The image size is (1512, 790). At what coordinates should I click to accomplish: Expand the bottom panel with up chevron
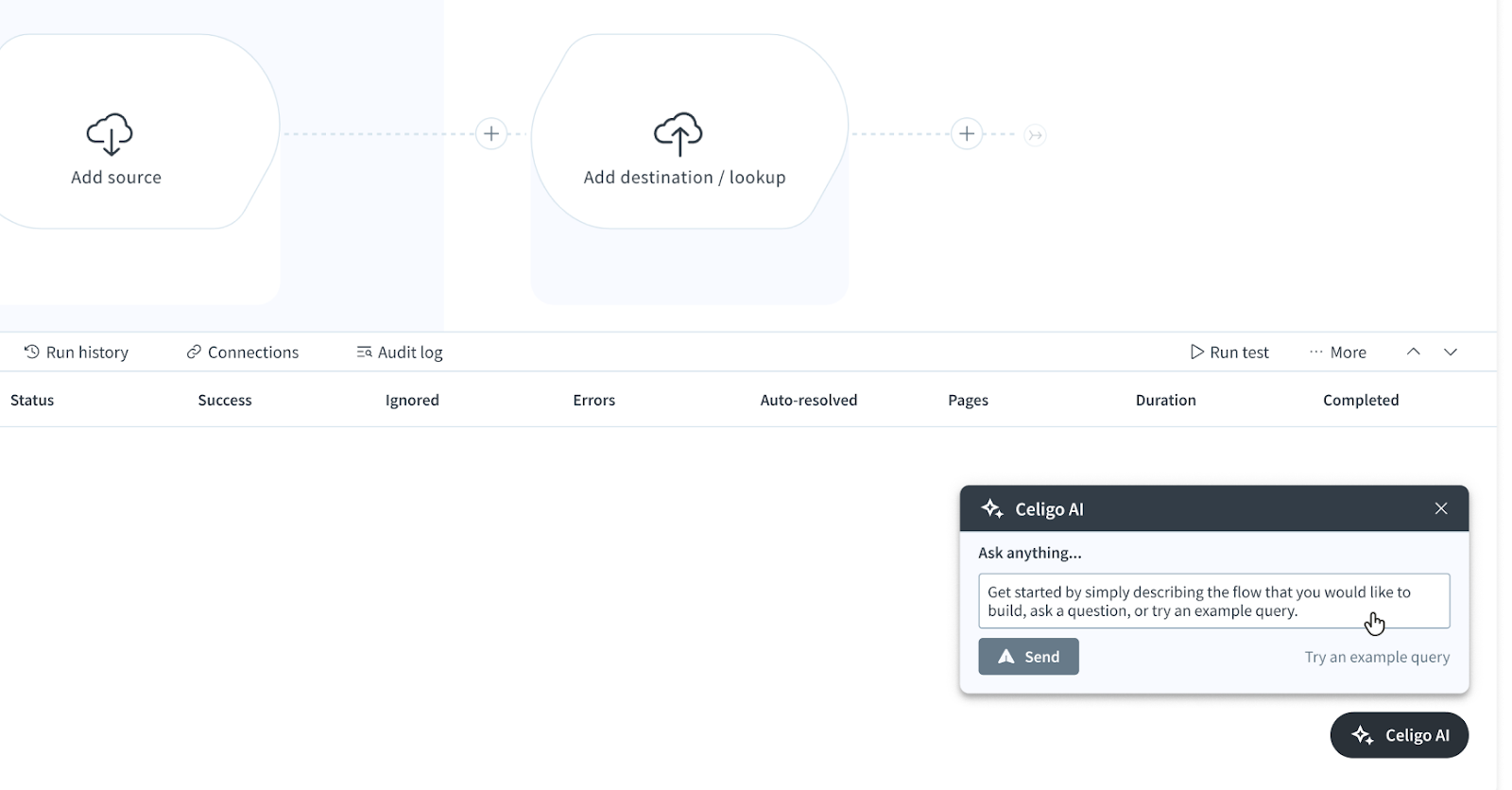coord(1414,352)
